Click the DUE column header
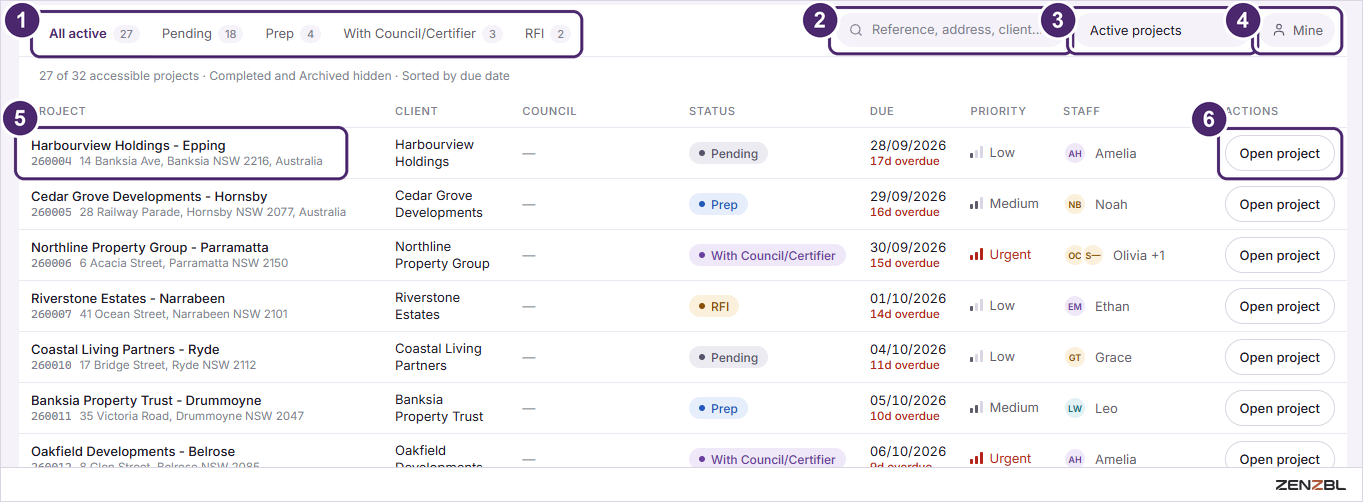1363x502 pixels. pos(882,111)
